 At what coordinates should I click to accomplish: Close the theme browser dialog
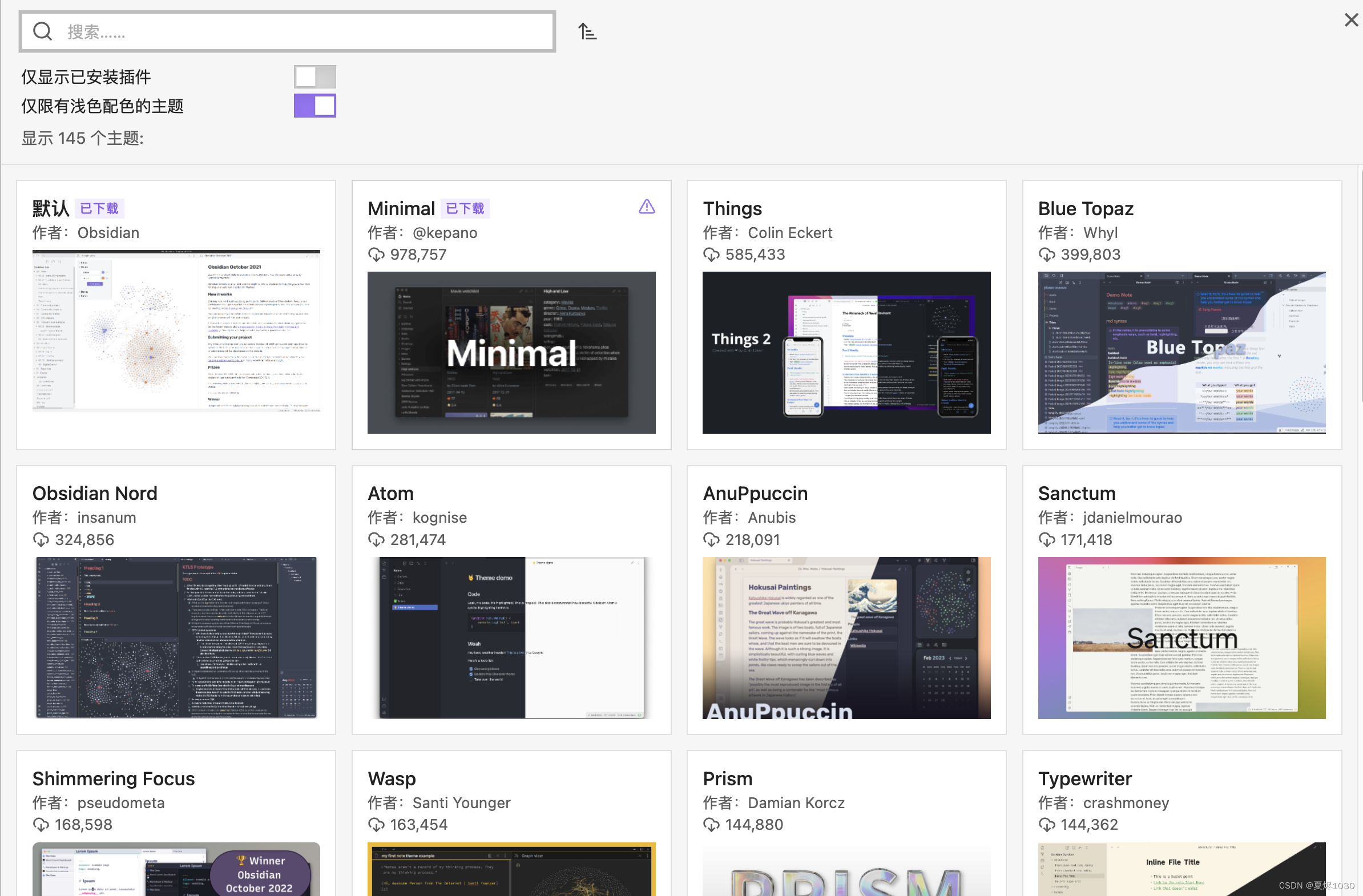pyautogui.click(x=1351, y=20)
